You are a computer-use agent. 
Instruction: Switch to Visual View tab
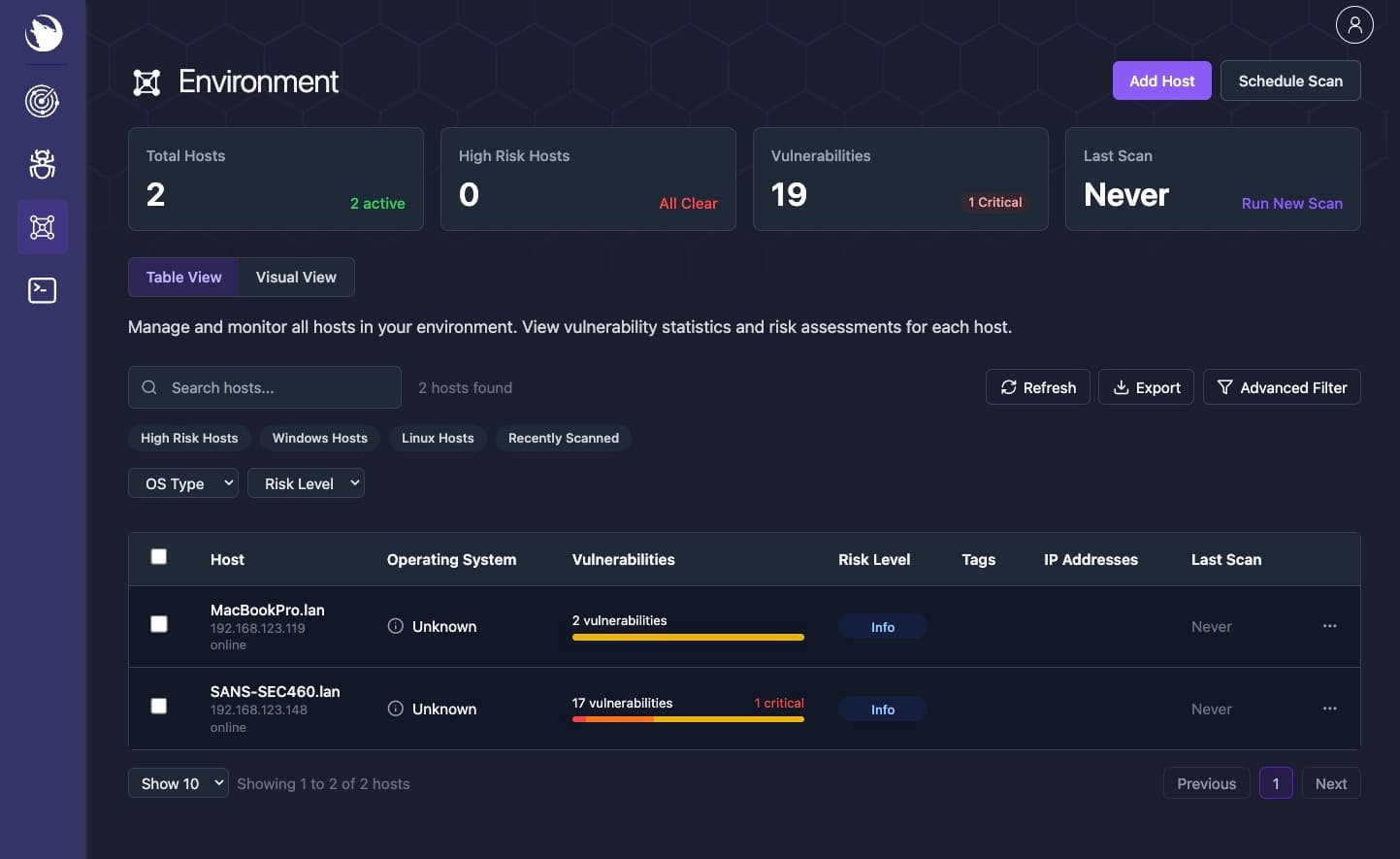click(x=296, y=277)
